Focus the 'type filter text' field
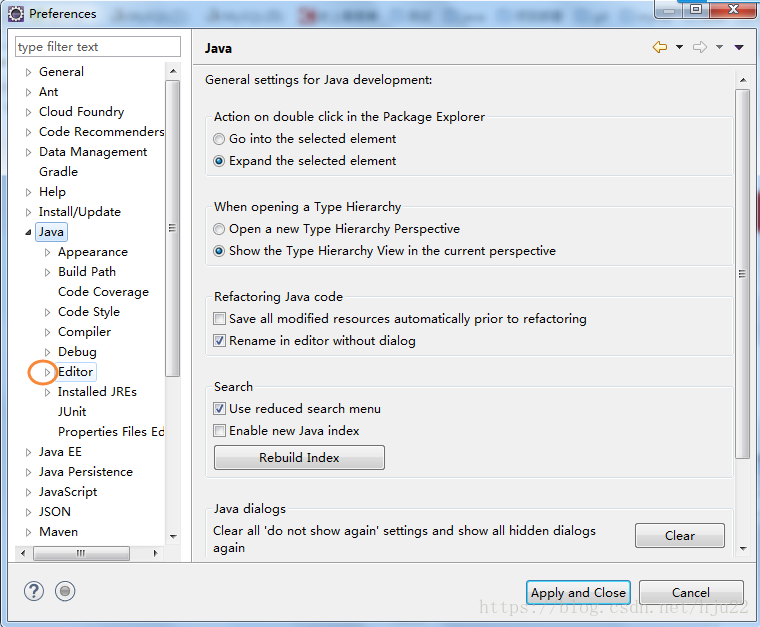 [98, 47]
